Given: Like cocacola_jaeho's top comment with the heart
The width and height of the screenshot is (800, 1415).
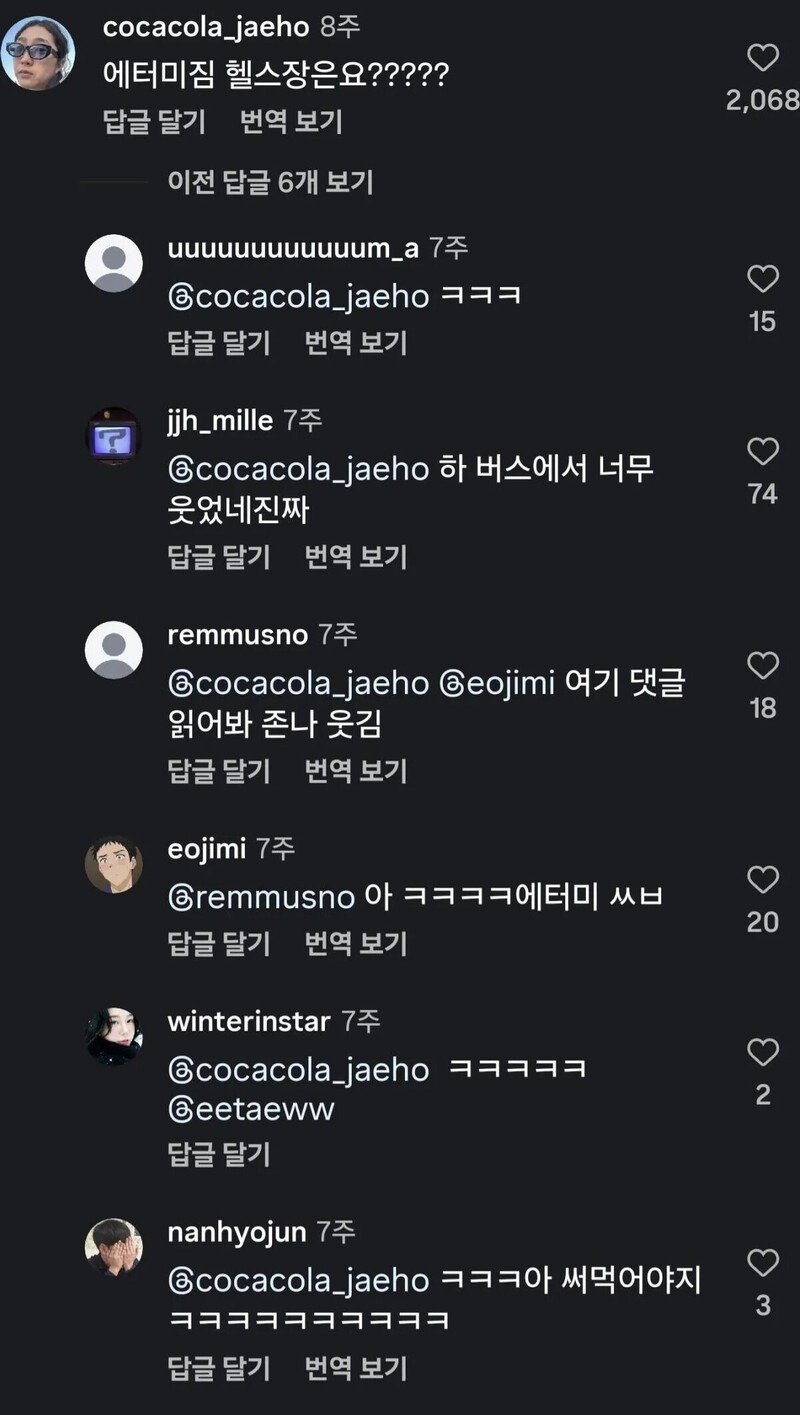Looking at the screenshot, I should pos(763,59).
